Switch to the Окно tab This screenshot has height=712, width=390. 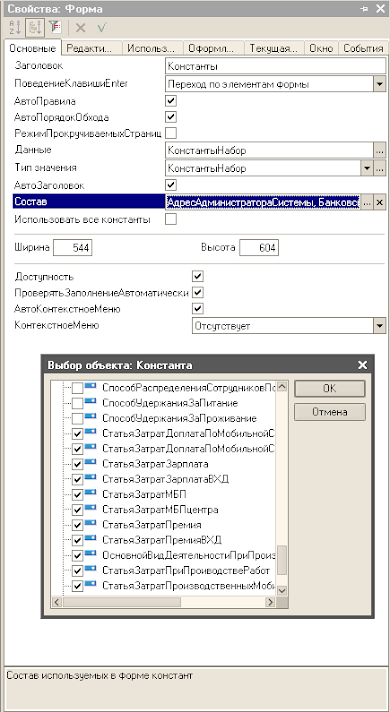[x=321, y=48]
